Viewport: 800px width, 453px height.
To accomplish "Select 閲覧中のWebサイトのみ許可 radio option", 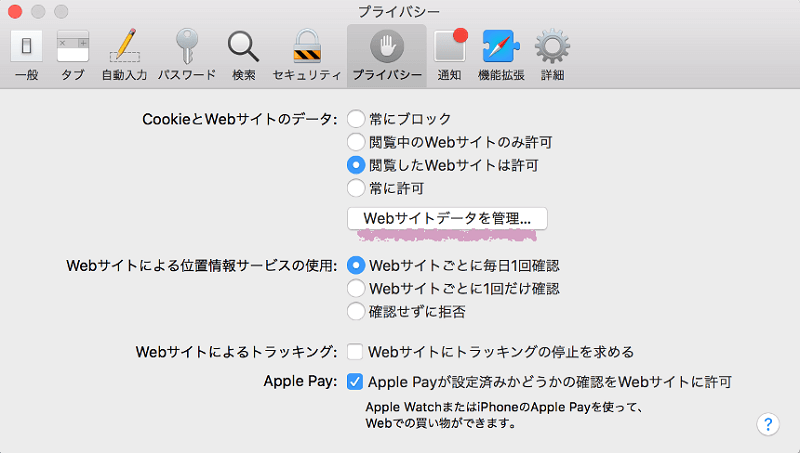I will [x=355, y=142].
